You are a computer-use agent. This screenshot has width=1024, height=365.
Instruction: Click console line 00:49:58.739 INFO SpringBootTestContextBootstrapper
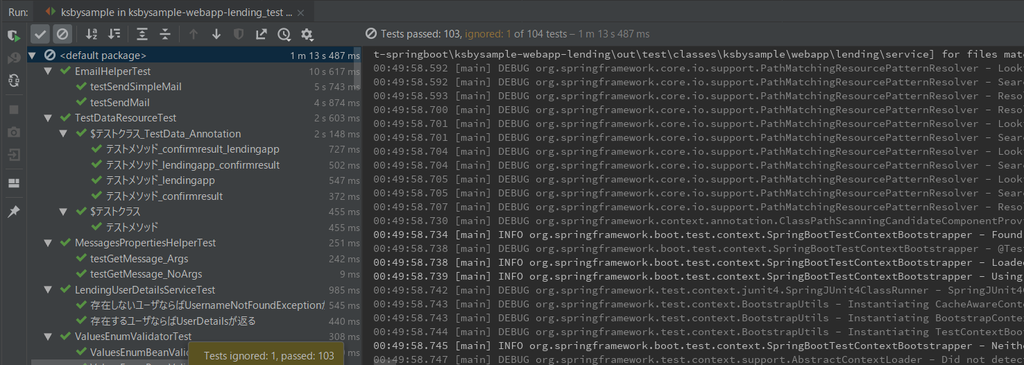[698, 276]
